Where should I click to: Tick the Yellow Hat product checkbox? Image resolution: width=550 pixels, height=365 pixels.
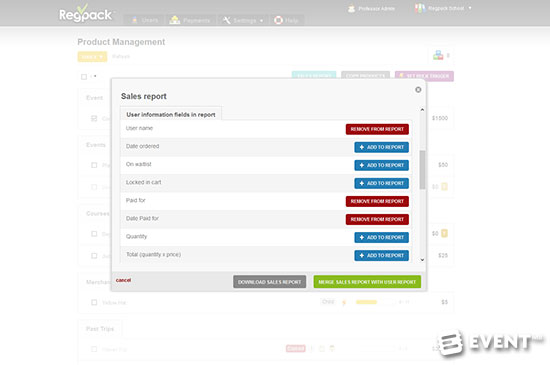[x=94, y=302]
